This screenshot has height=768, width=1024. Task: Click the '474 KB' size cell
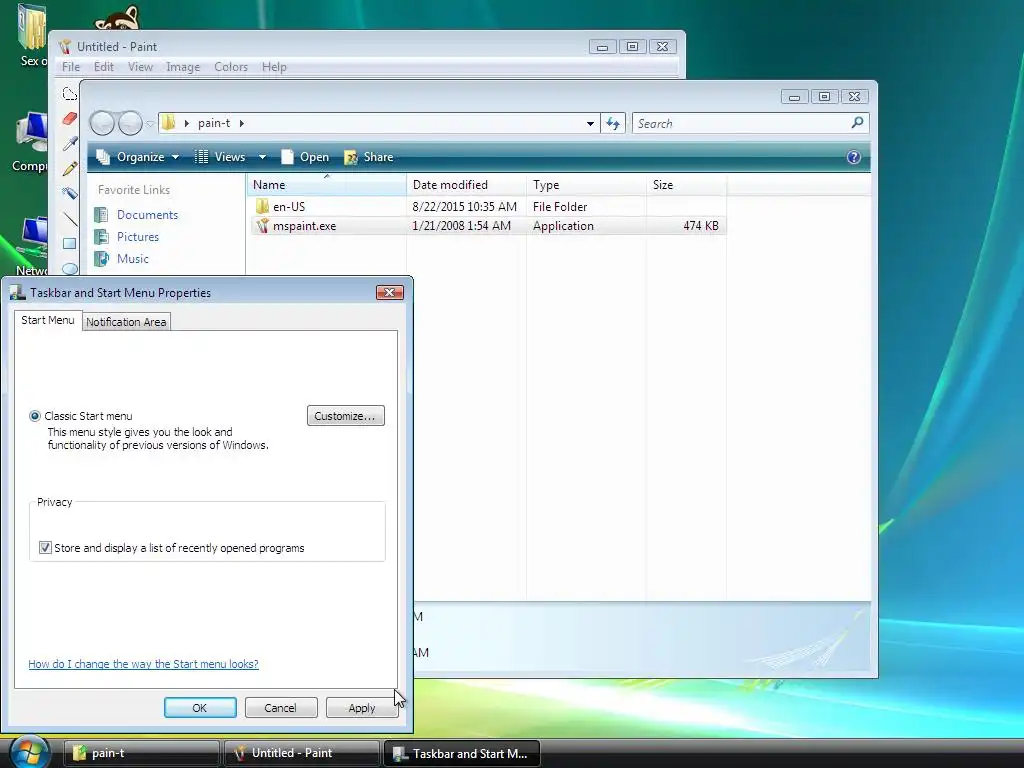click(x=701, y=226)
